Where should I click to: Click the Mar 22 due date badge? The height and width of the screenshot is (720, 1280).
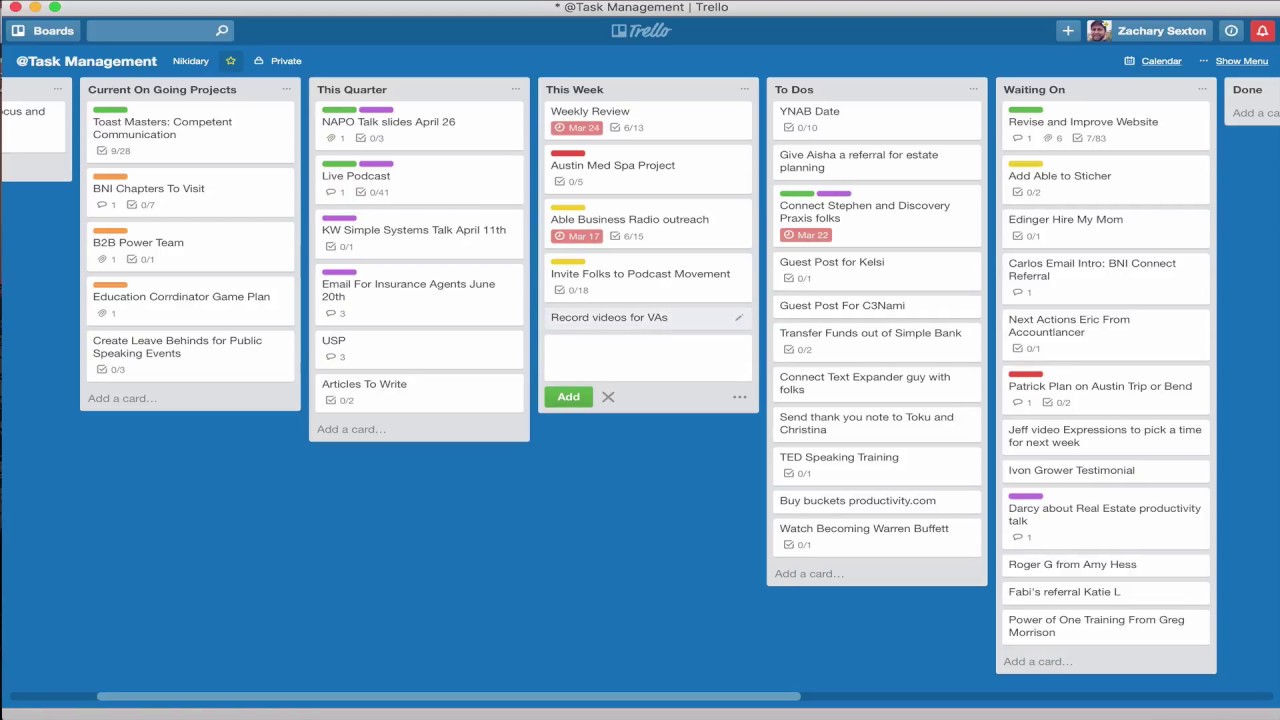pyautogui.click(x=806, y=235)
